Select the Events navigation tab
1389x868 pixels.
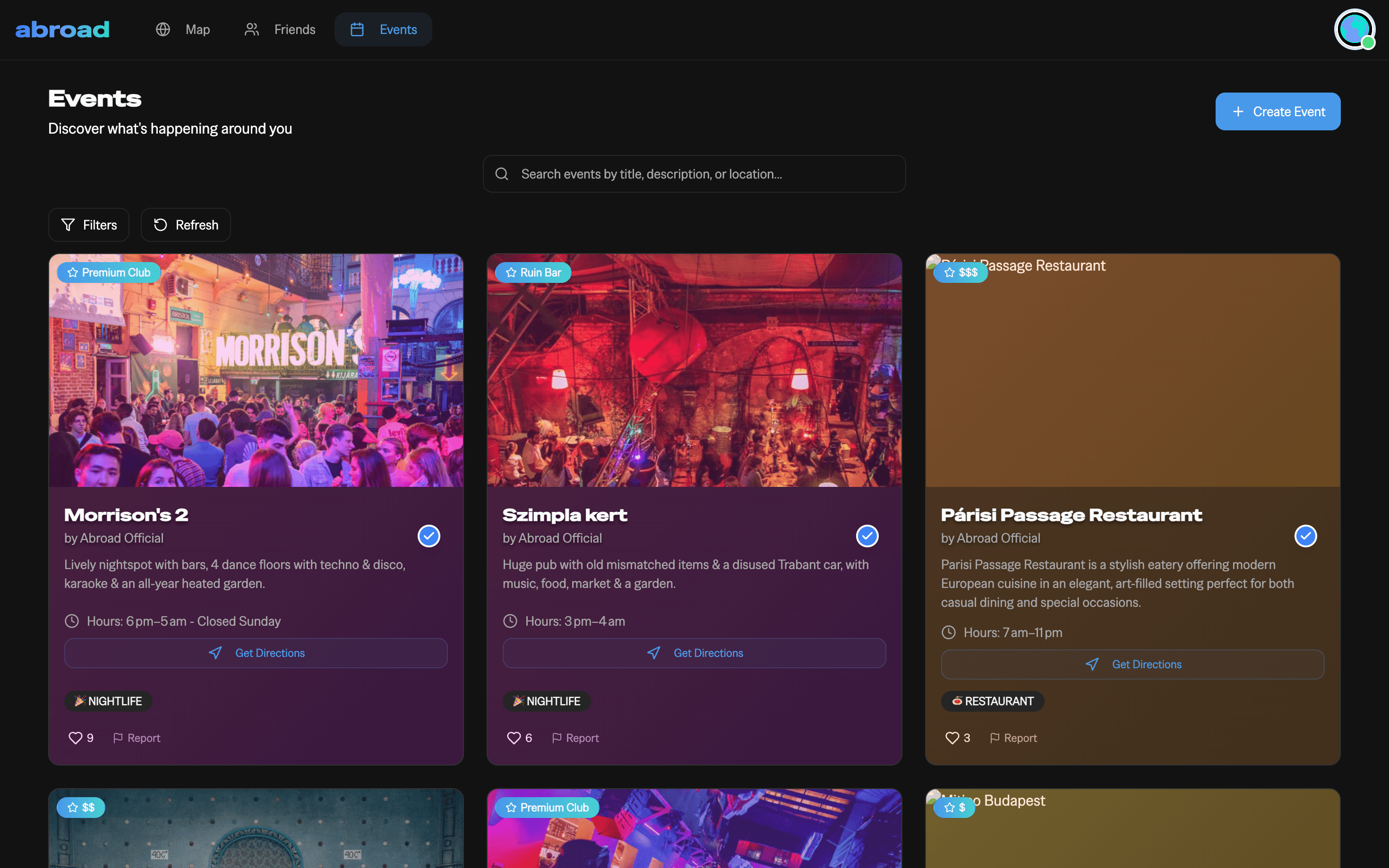pyautogui.click(x=383, y=29)
